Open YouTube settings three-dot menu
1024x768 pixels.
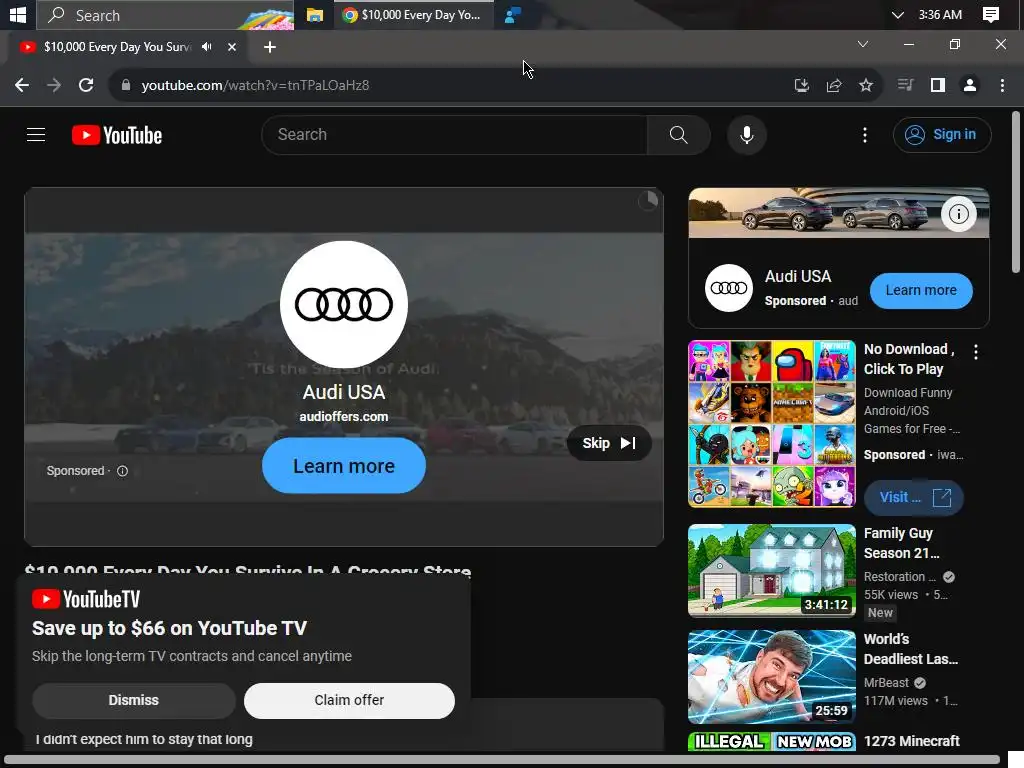[865, 135]
